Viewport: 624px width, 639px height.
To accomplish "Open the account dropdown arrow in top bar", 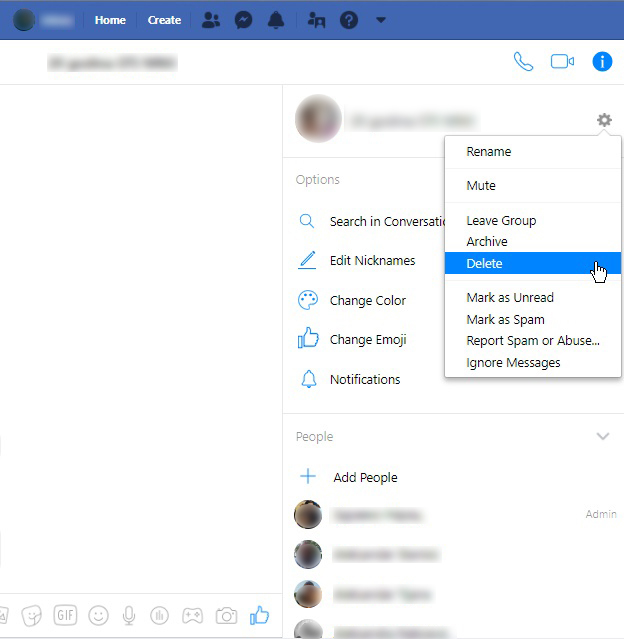I will [381, 20].
